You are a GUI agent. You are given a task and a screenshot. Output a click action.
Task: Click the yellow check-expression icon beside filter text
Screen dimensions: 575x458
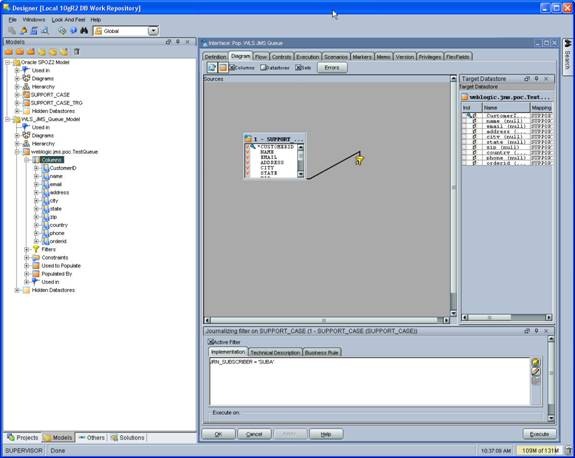pos(535,362)
